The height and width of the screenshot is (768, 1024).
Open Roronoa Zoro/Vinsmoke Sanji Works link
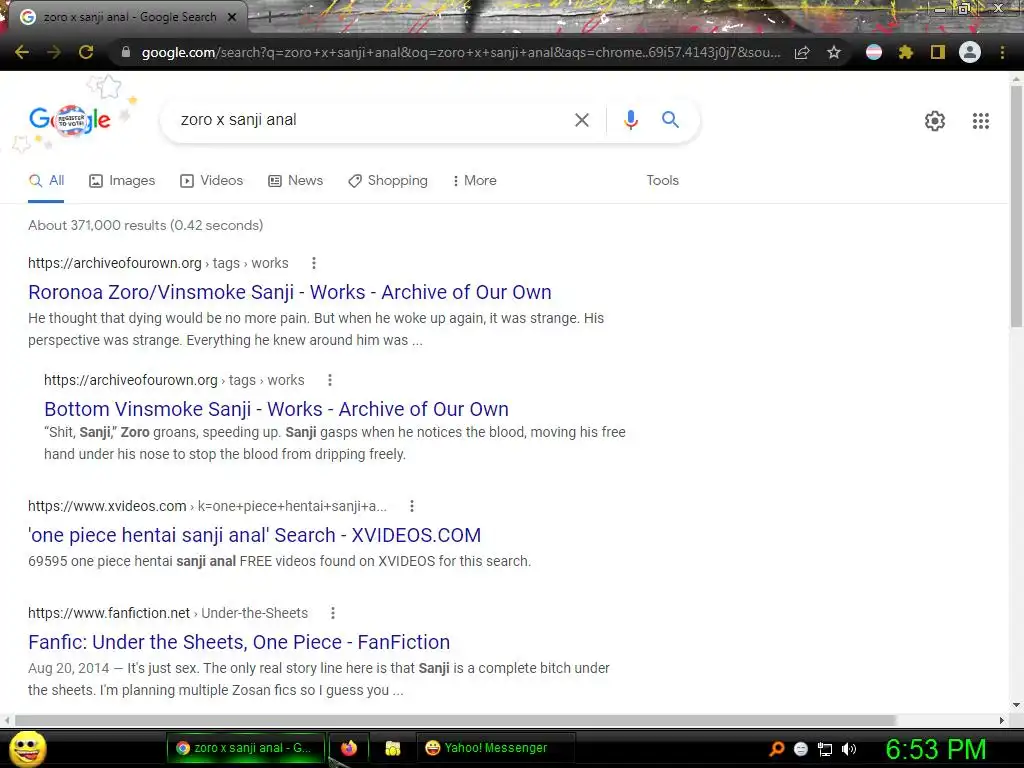(290, 292)
